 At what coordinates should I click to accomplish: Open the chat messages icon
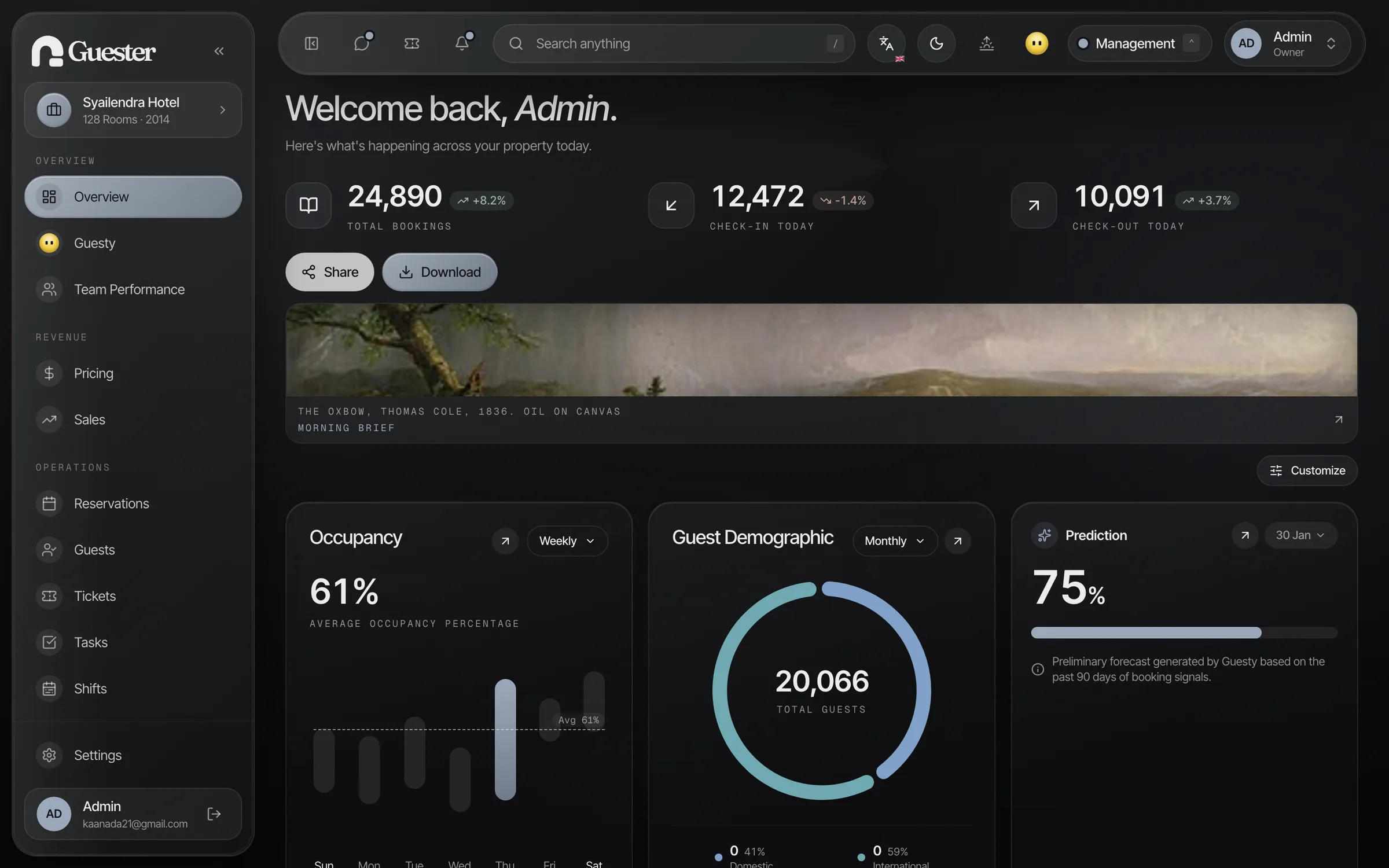[x=362, y=43]
